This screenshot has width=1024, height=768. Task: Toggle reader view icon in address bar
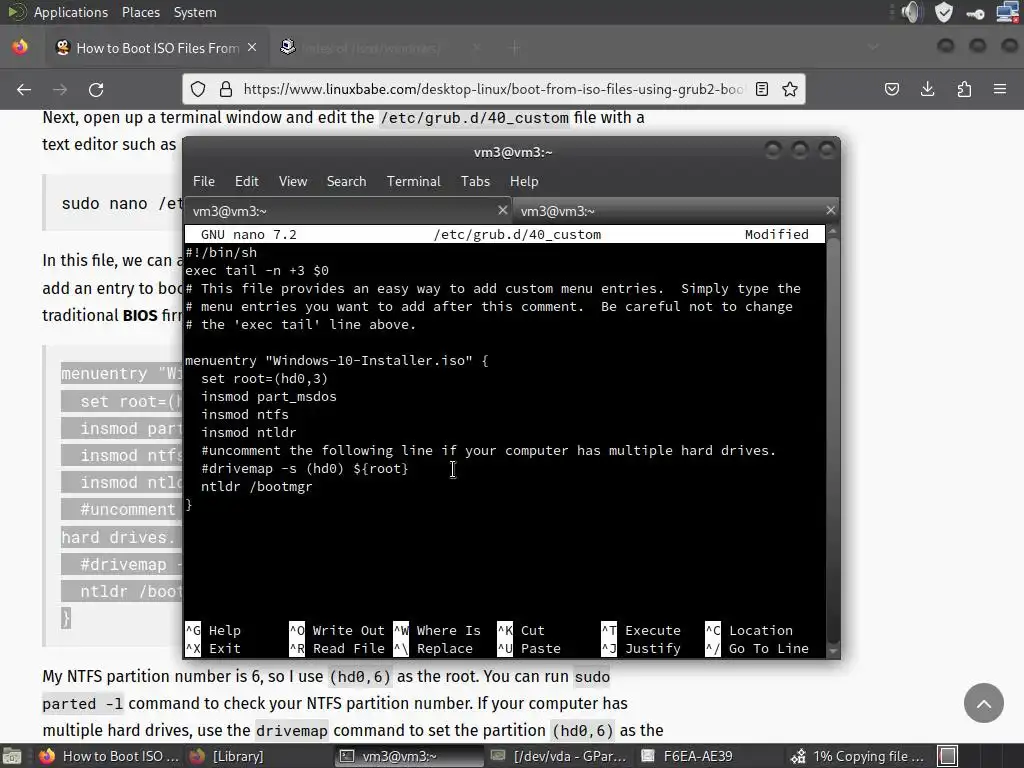[x=761, y=89]
